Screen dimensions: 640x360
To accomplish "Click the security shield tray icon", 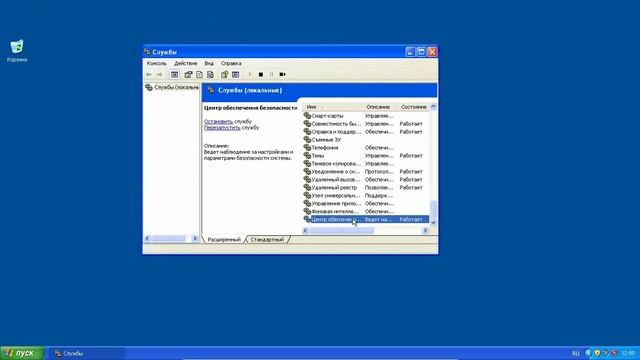I will pos(597,353).
